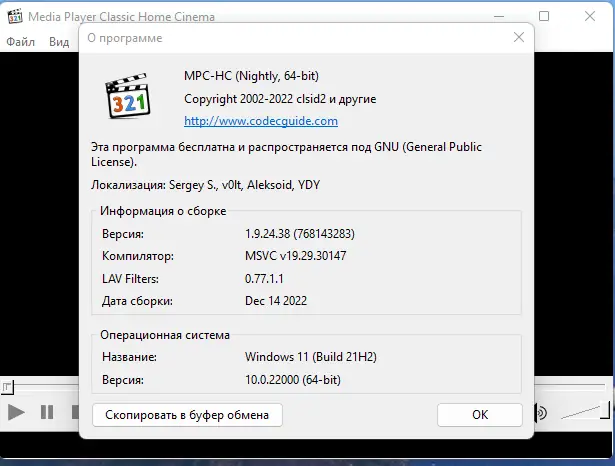
Task: Click the seek bar thumb in player
Action: (7, 387)
